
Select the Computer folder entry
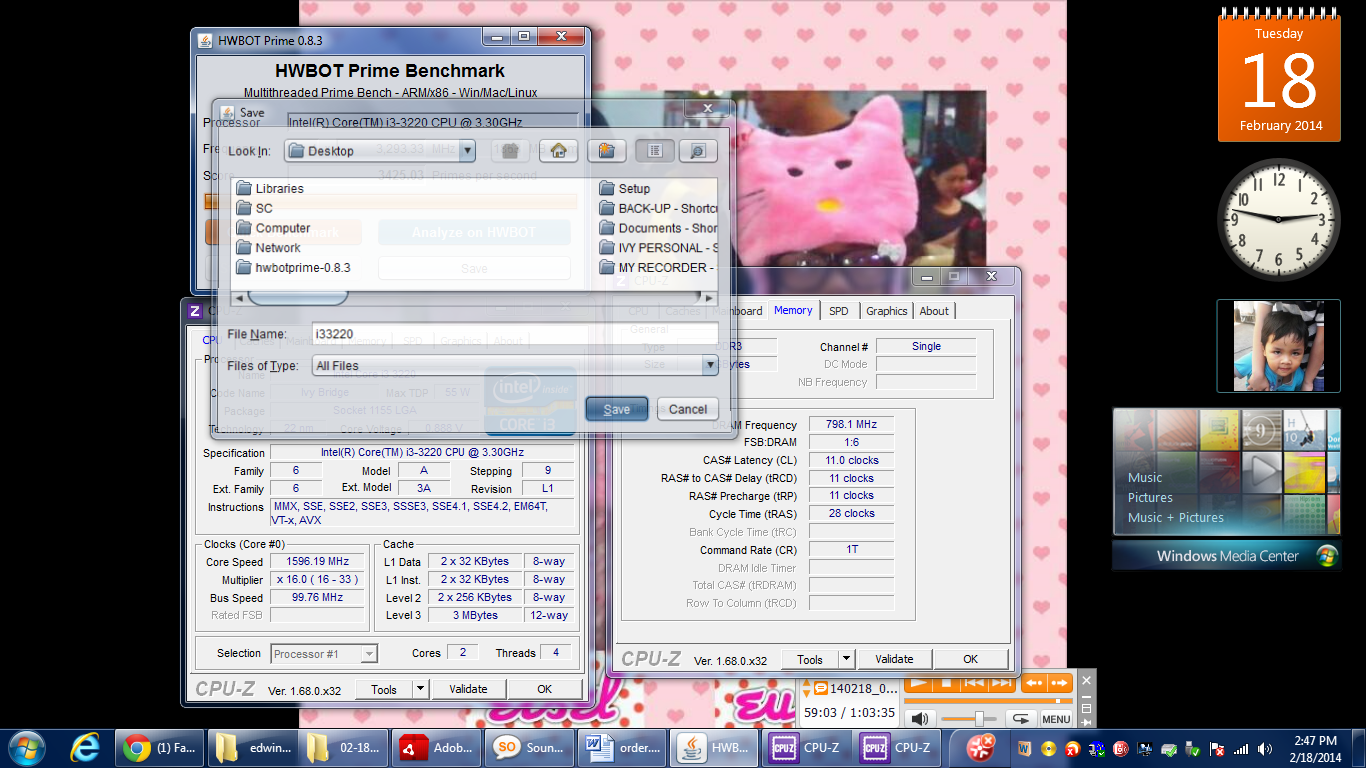[x=273, y=228]
